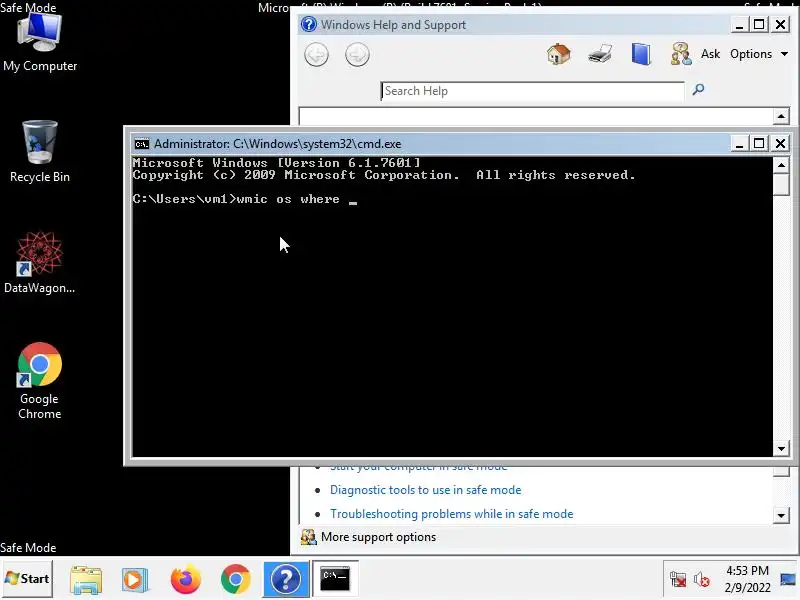This screenshot has width=800, height=600.
Task: Click the Help window bottom scroll-down arrow
Action: (781, 515)
